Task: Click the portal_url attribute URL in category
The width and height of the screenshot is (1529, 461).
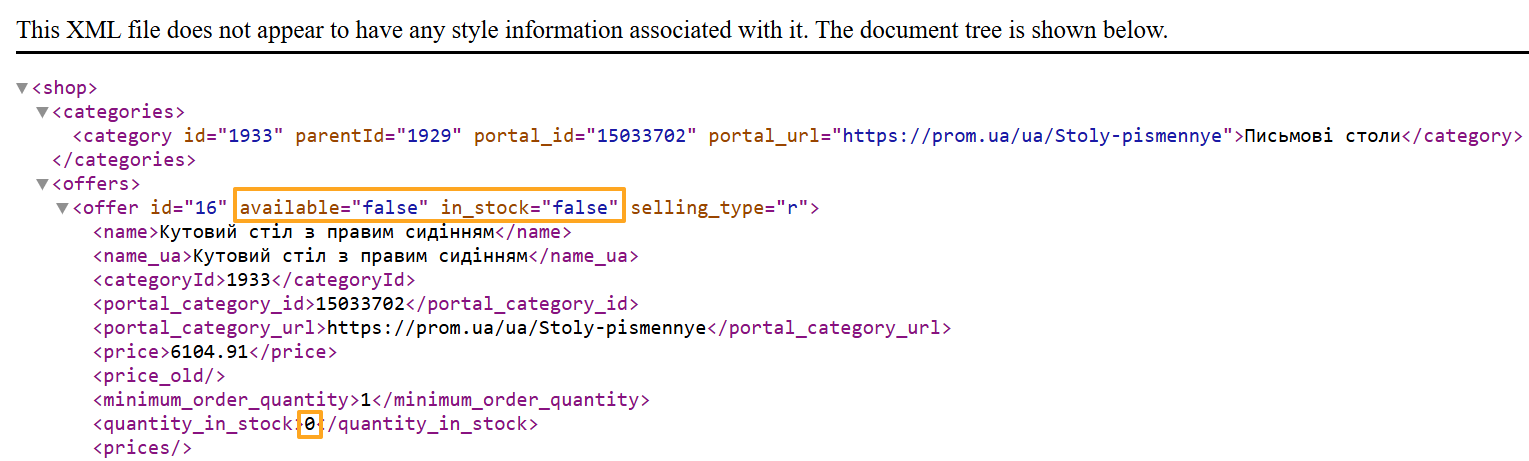Action: coord(1034,136)
